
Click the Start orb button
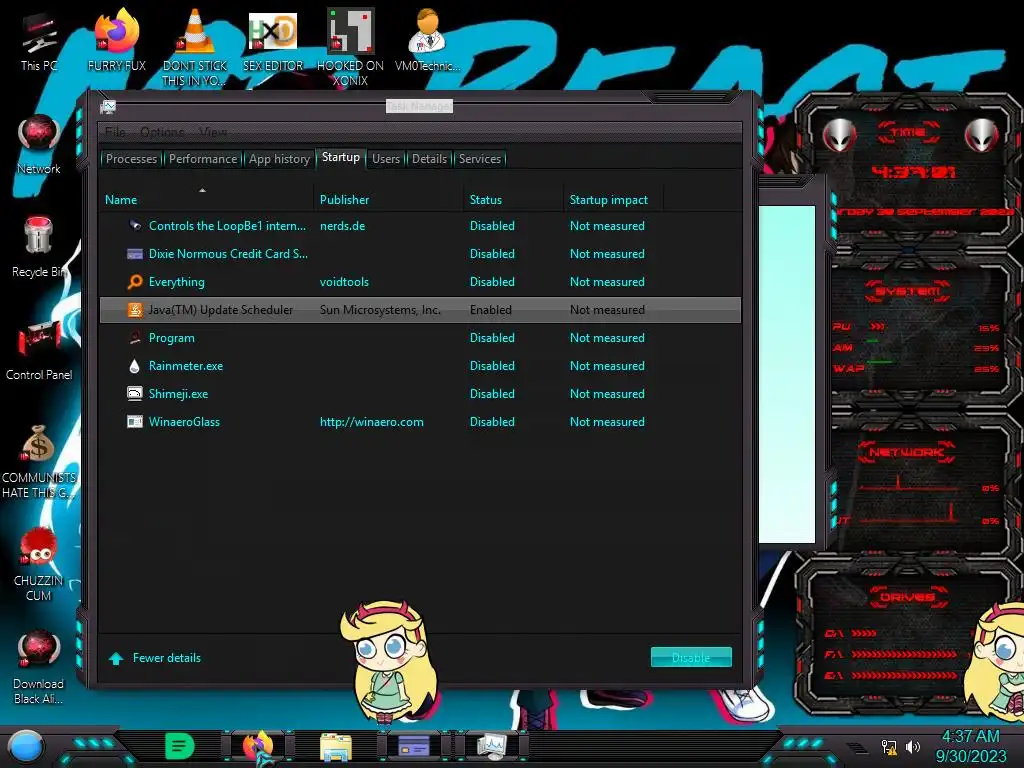pos(25,746)
